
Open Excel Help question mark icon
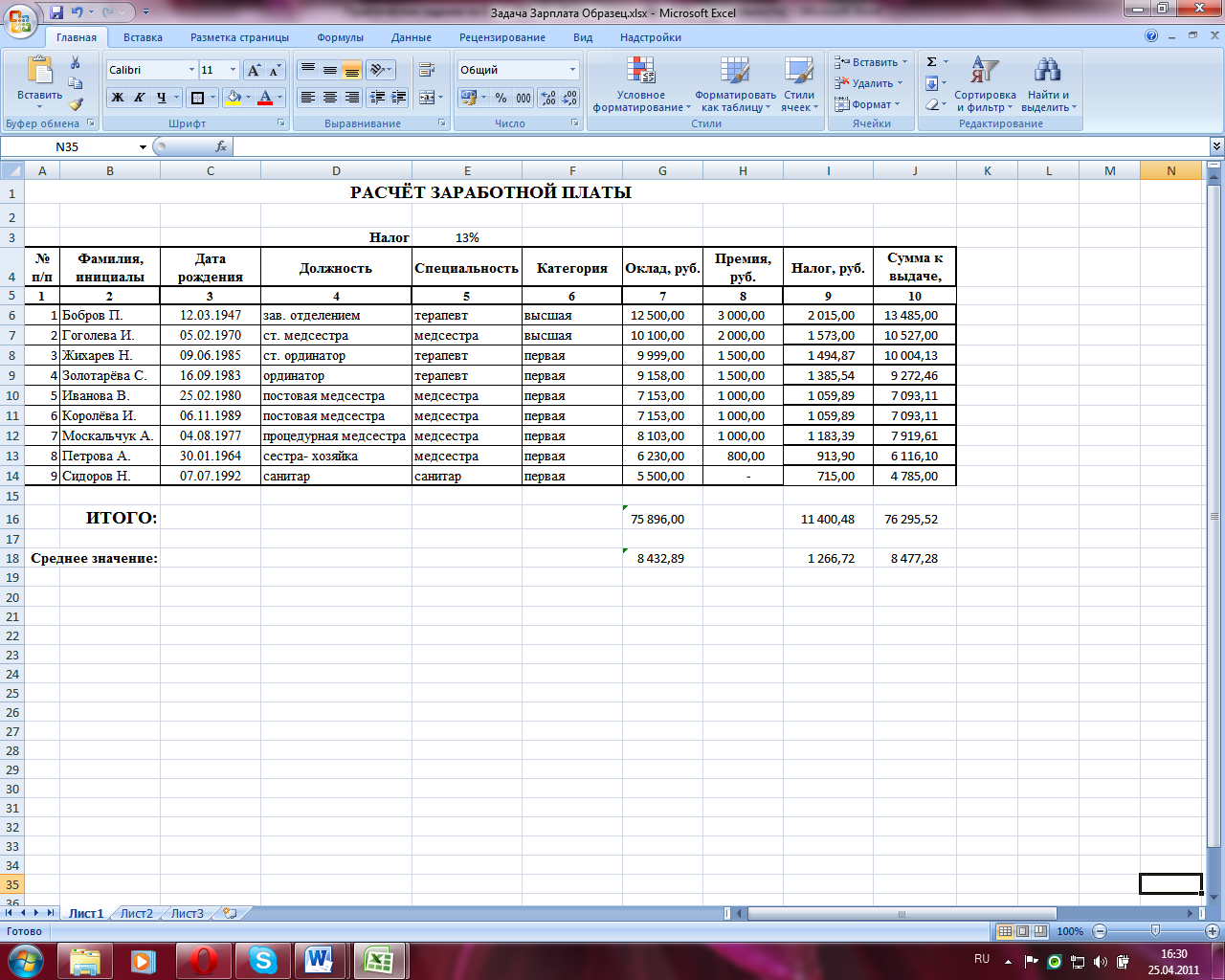1151,36
